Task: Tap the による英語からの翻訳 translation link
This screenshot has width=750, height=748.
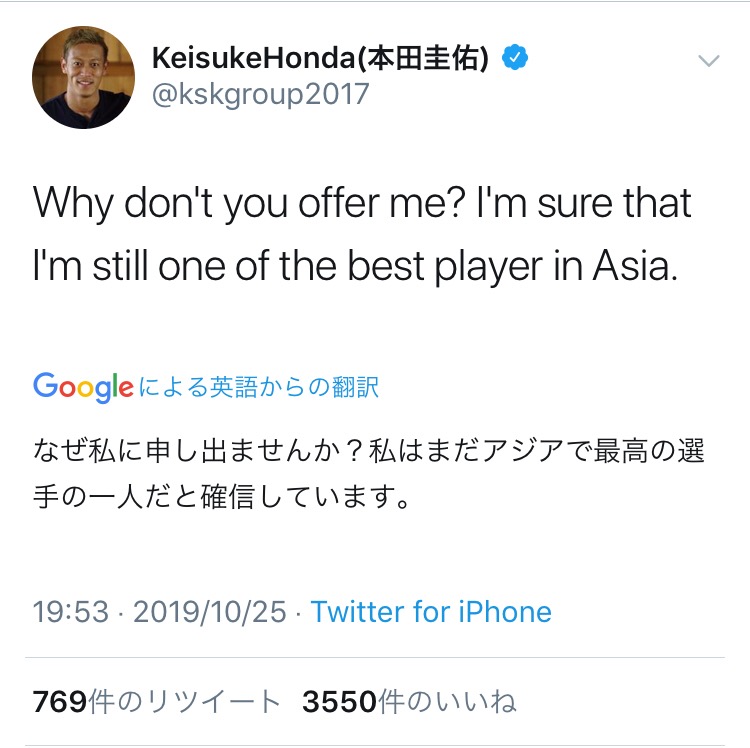Action: click(x=259, y=387)
